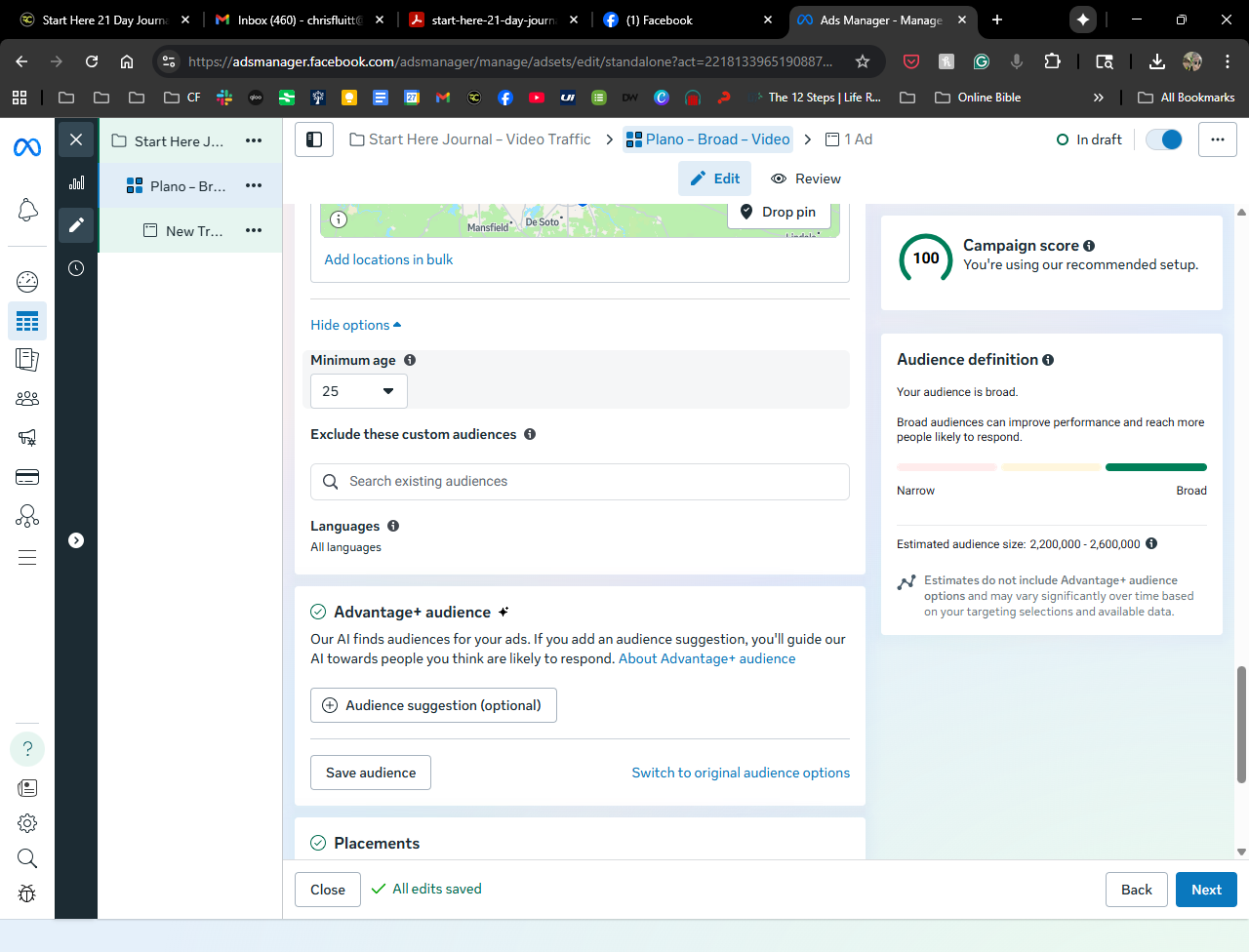
Task: Open the Minimum age dropdown
Action: 358,391
